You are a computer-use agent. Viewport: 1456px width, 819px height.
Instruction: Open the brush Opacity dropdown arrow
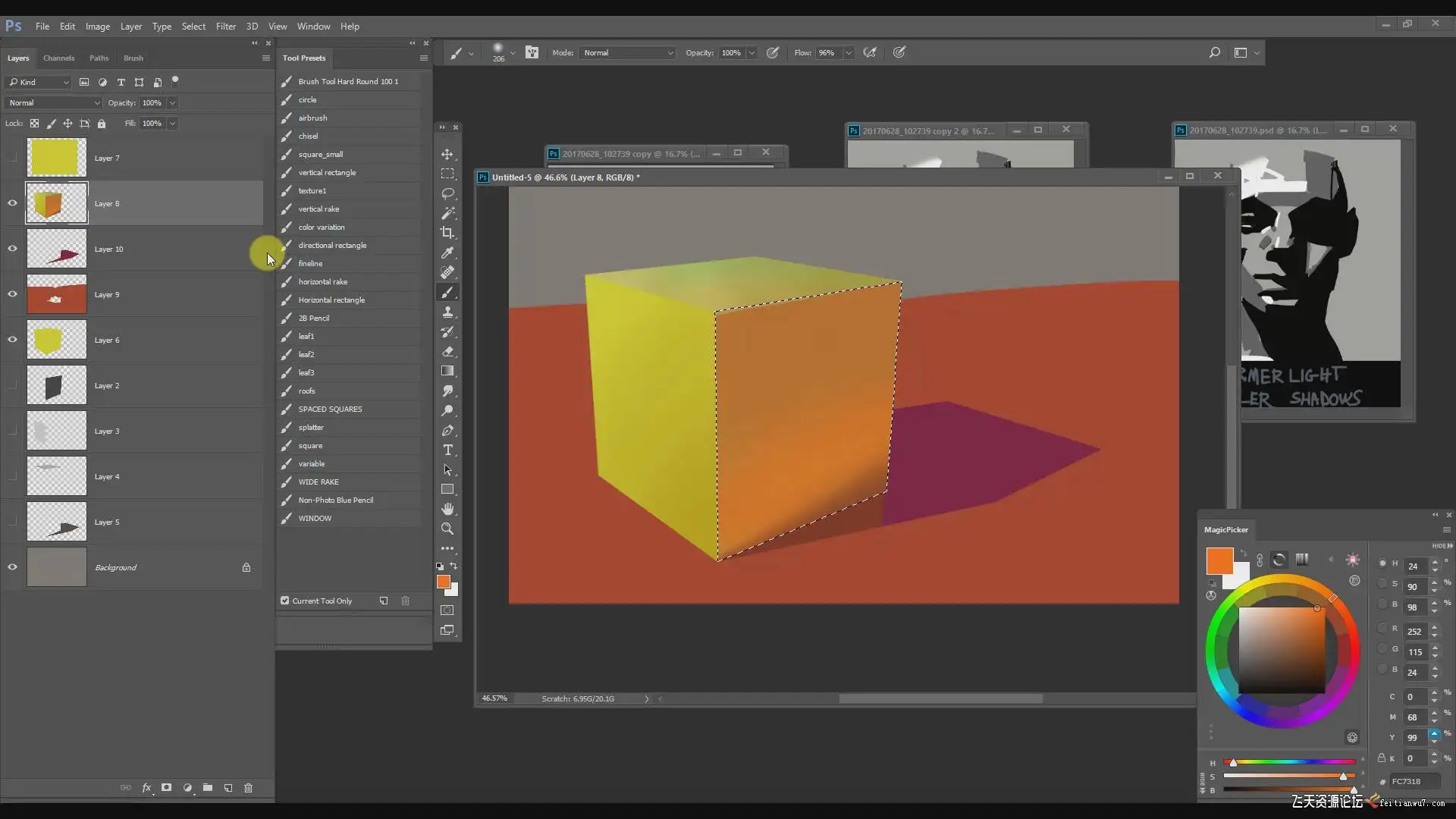coord(752,53)
